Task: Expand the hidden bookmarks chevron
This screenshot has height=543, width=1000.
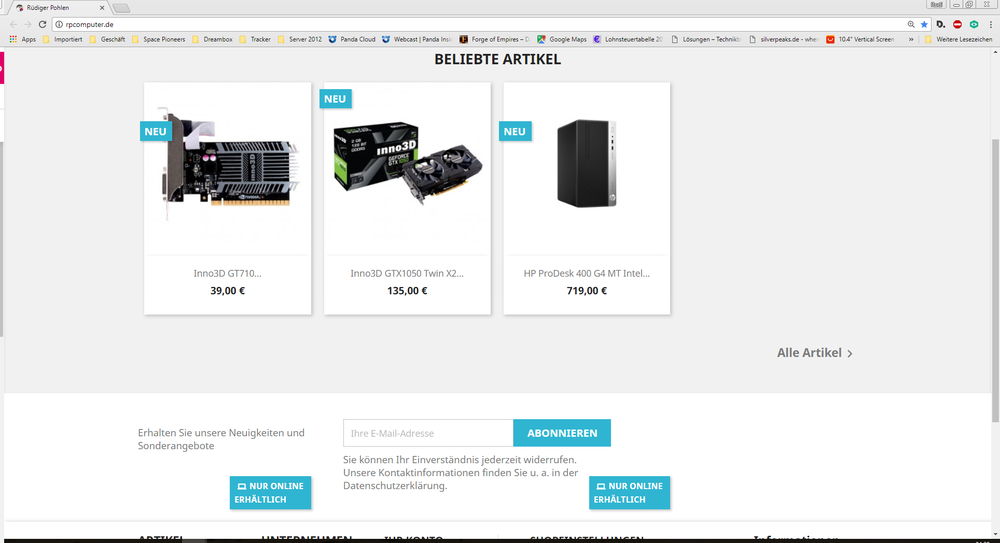Action: pyautogui.click(x=911, y=39)
